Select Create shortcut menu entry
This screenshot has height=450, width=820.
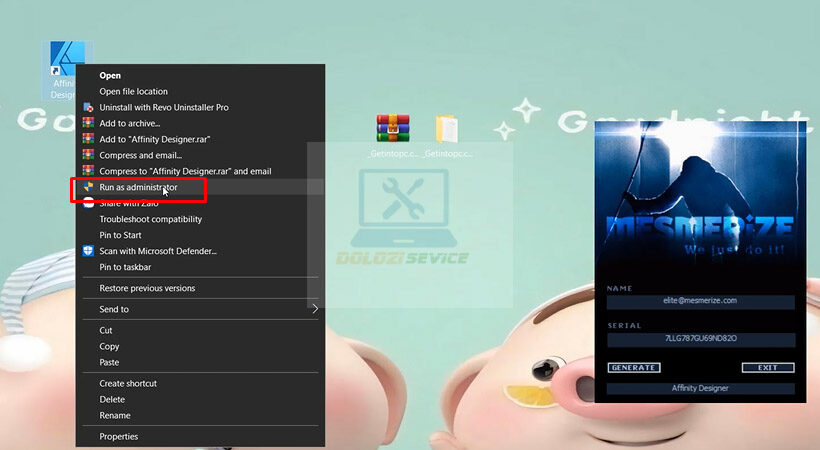[x=128, y=383]
